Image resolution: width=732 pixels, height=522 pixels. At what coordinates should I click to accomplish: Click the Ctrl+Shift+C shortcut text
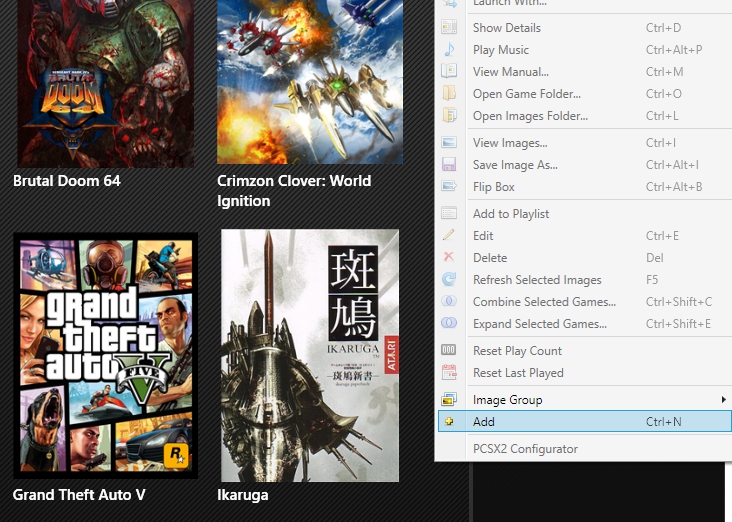(679, 302)
